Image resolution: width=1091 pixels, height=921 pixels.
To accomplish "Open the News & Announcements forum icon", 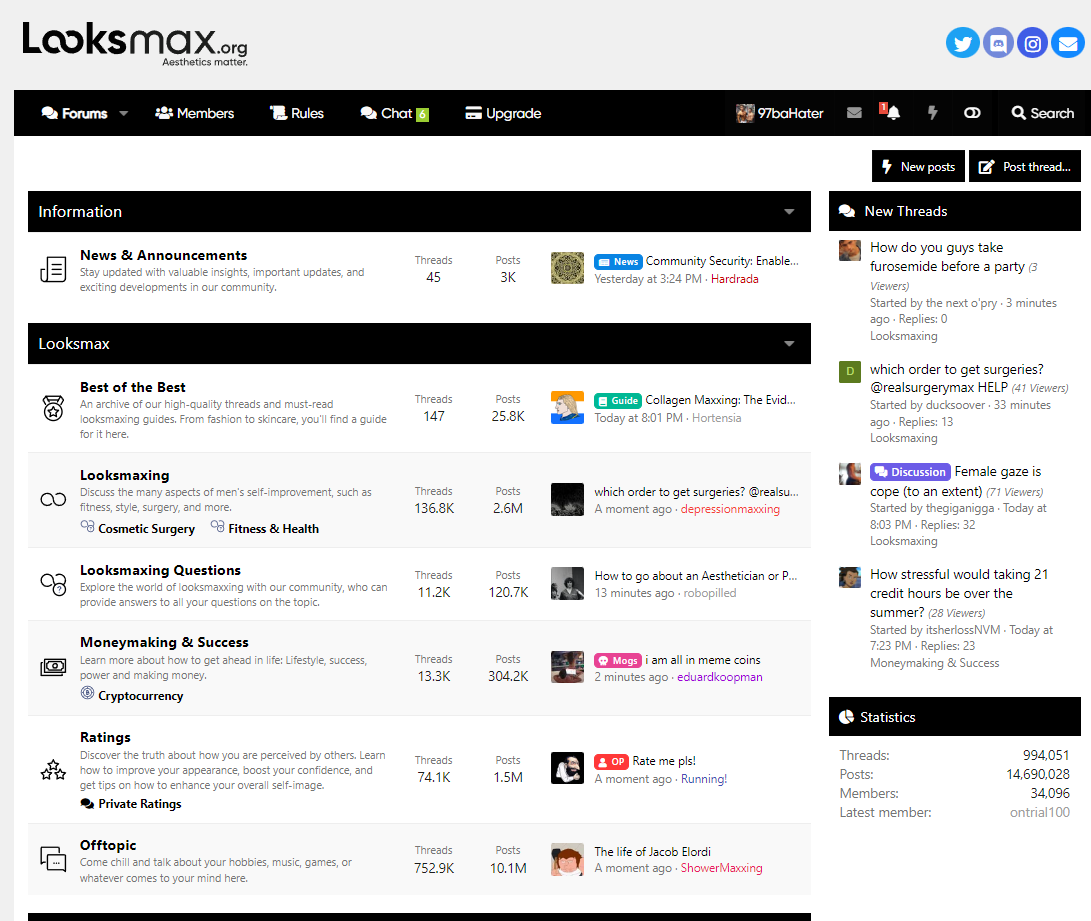I will (x=53, y=270).
